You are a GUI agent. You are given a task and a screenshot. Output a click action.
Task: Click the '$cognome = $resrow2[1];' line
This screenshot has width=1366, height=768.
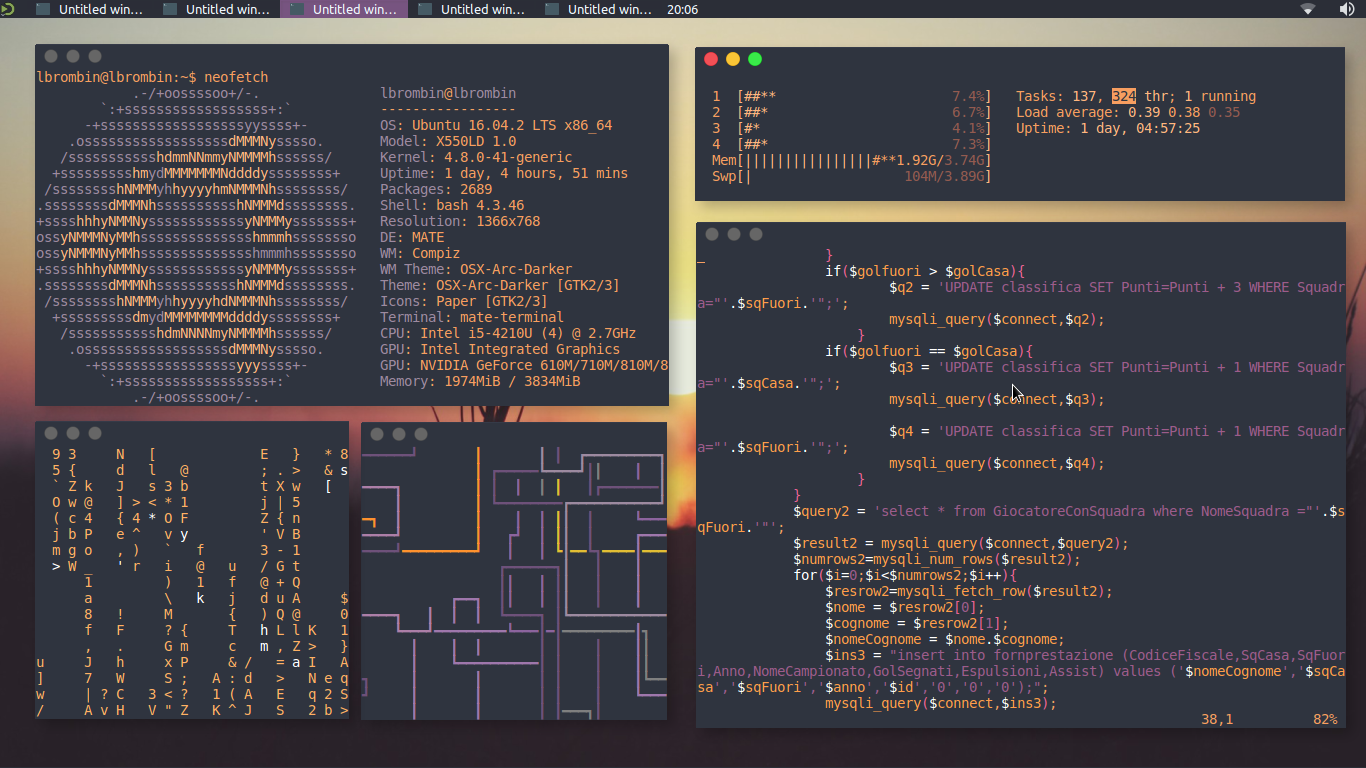917,623
